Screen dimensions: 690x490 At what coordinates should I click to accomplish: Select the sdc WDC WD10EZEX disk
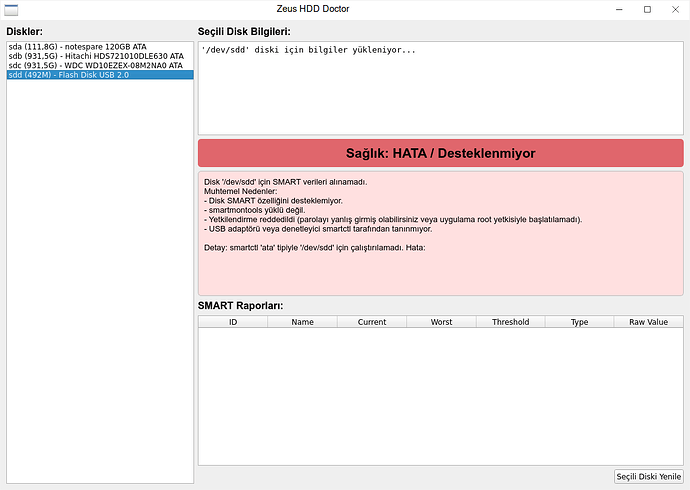pos(100,65)
